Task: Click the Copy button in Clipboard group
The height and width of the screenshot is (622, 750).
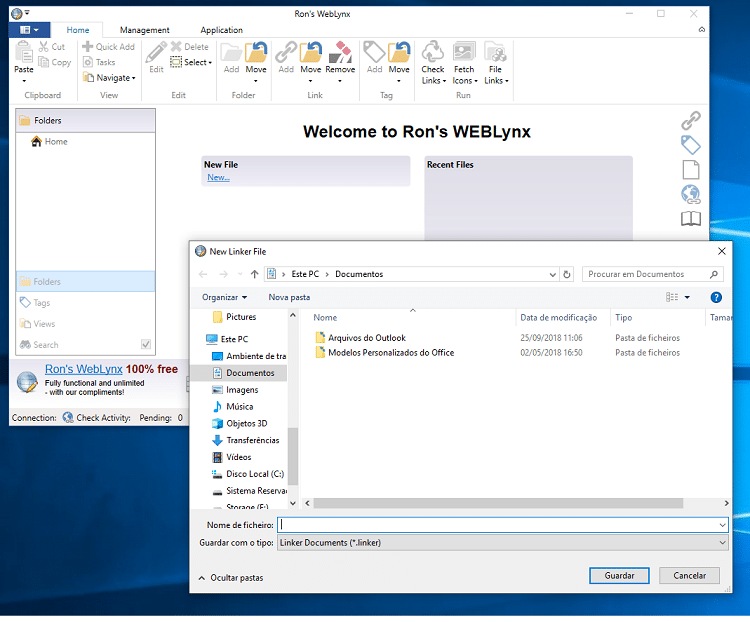Action: pyautogui.click(x=55, y=62)
